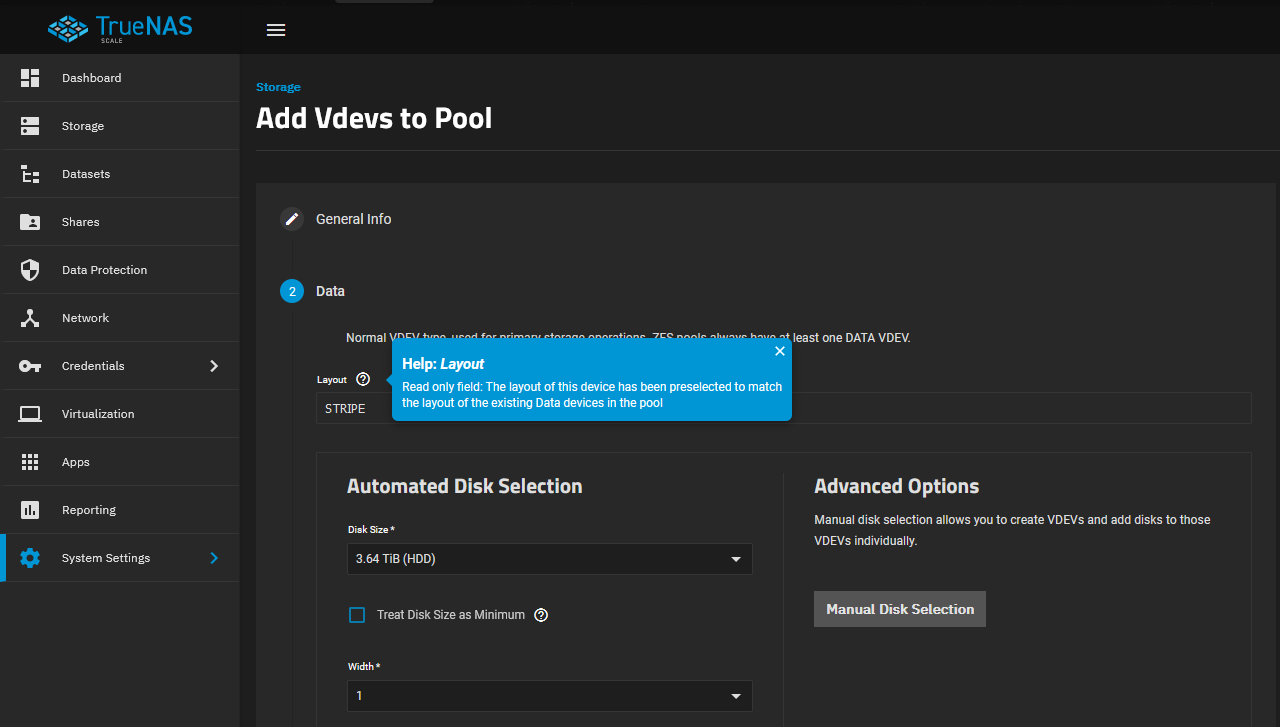Expand the System Settings submenu chevron

point(214,558)
